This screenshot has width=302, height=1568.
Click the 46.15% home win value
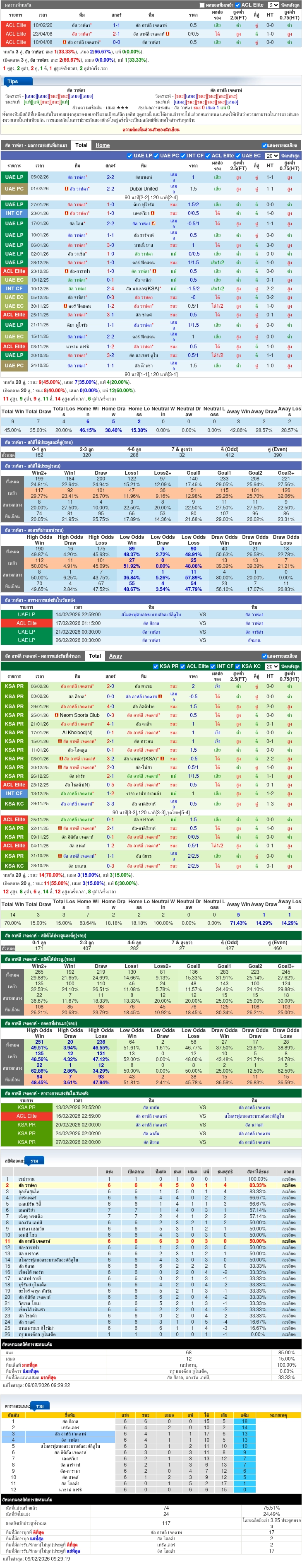[88, 430]
